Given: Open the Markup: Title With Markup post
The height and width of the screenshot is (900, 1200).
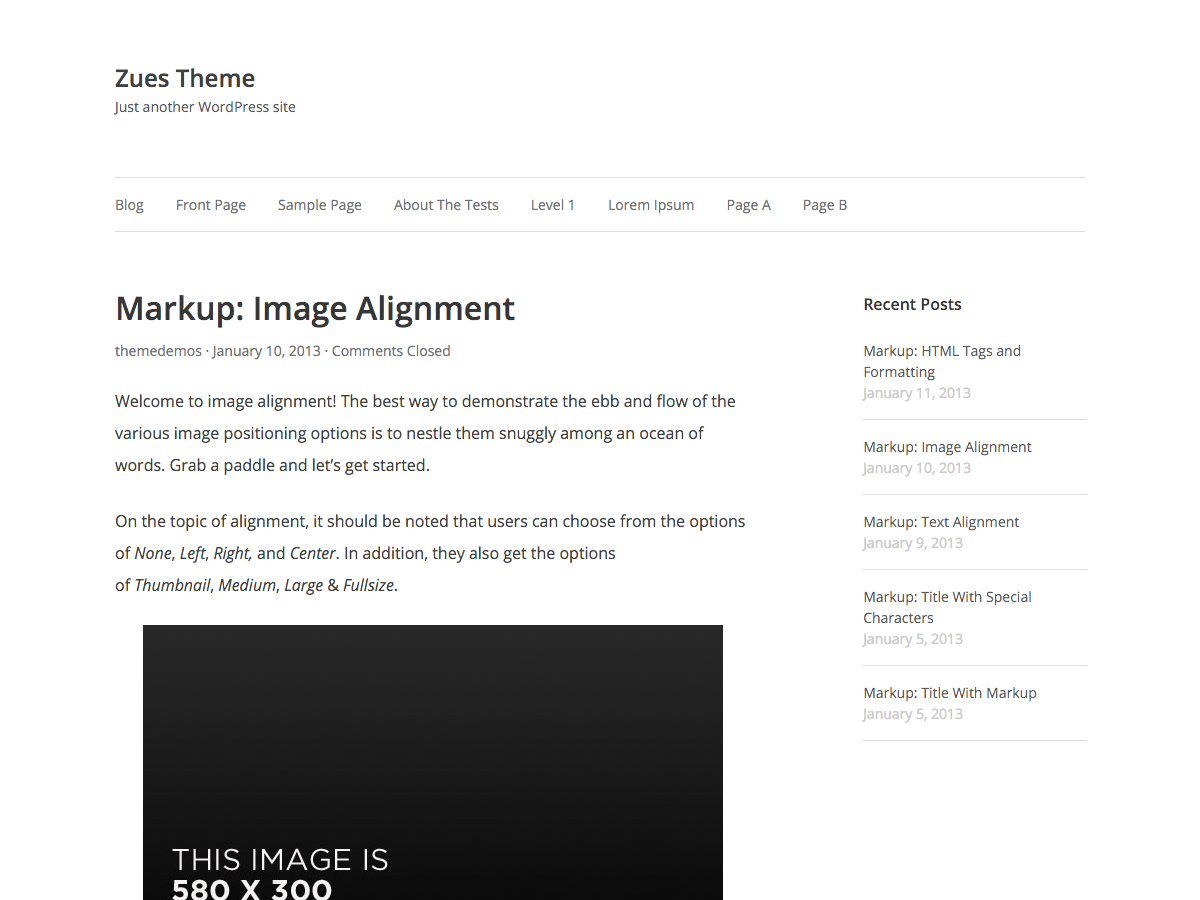Looking at the screenshot, I should tap(949, 692).
